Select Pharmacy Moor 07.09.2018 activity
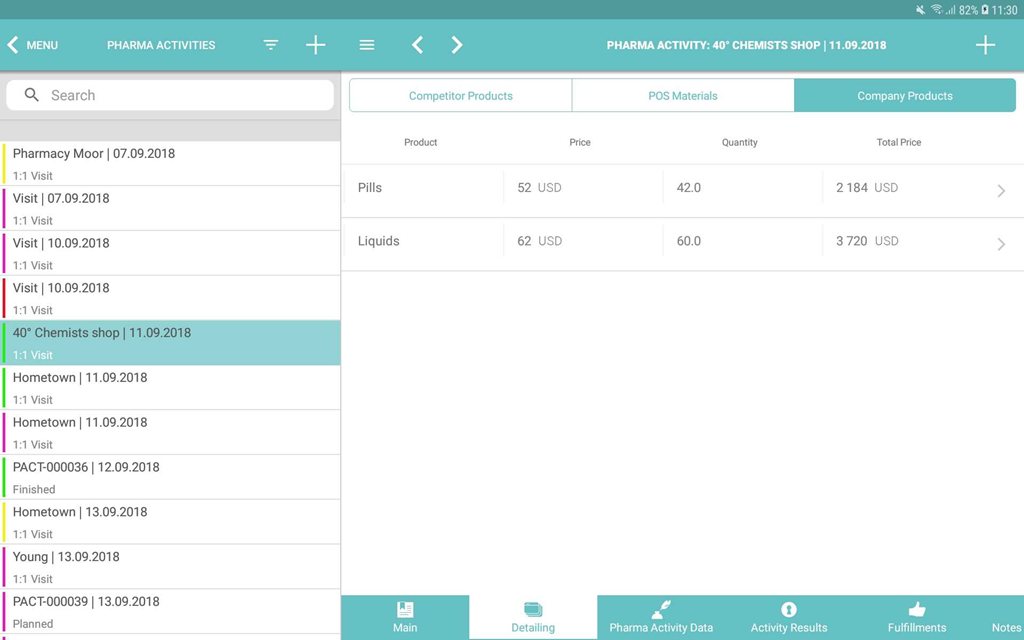Image resolution: width=1024 pixels, height=640 pixels. [x=170, y=163]
